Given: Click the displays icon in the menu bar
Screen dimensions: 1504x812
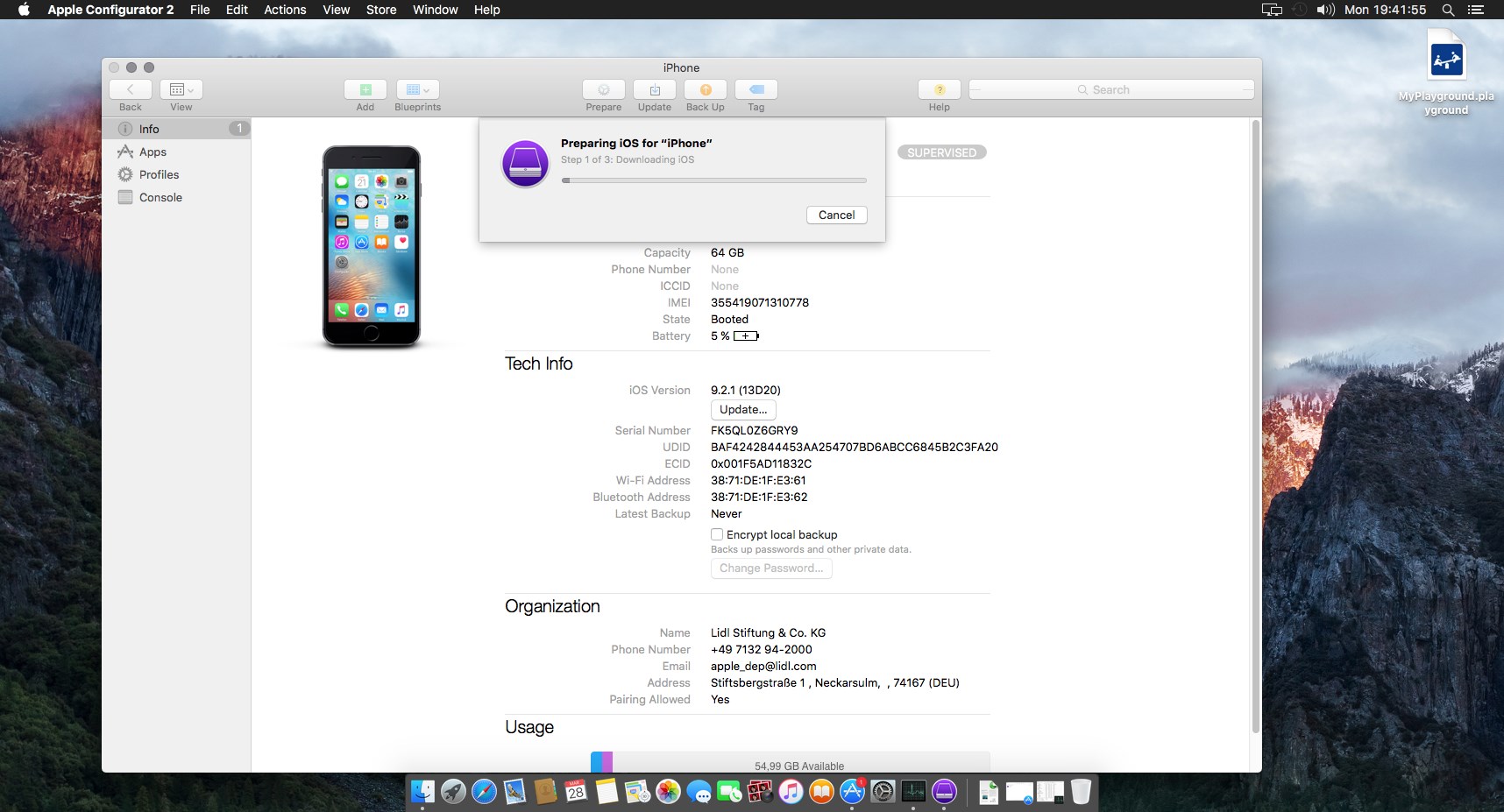Looking at the screenshot, I should (x=1272, y=10).
